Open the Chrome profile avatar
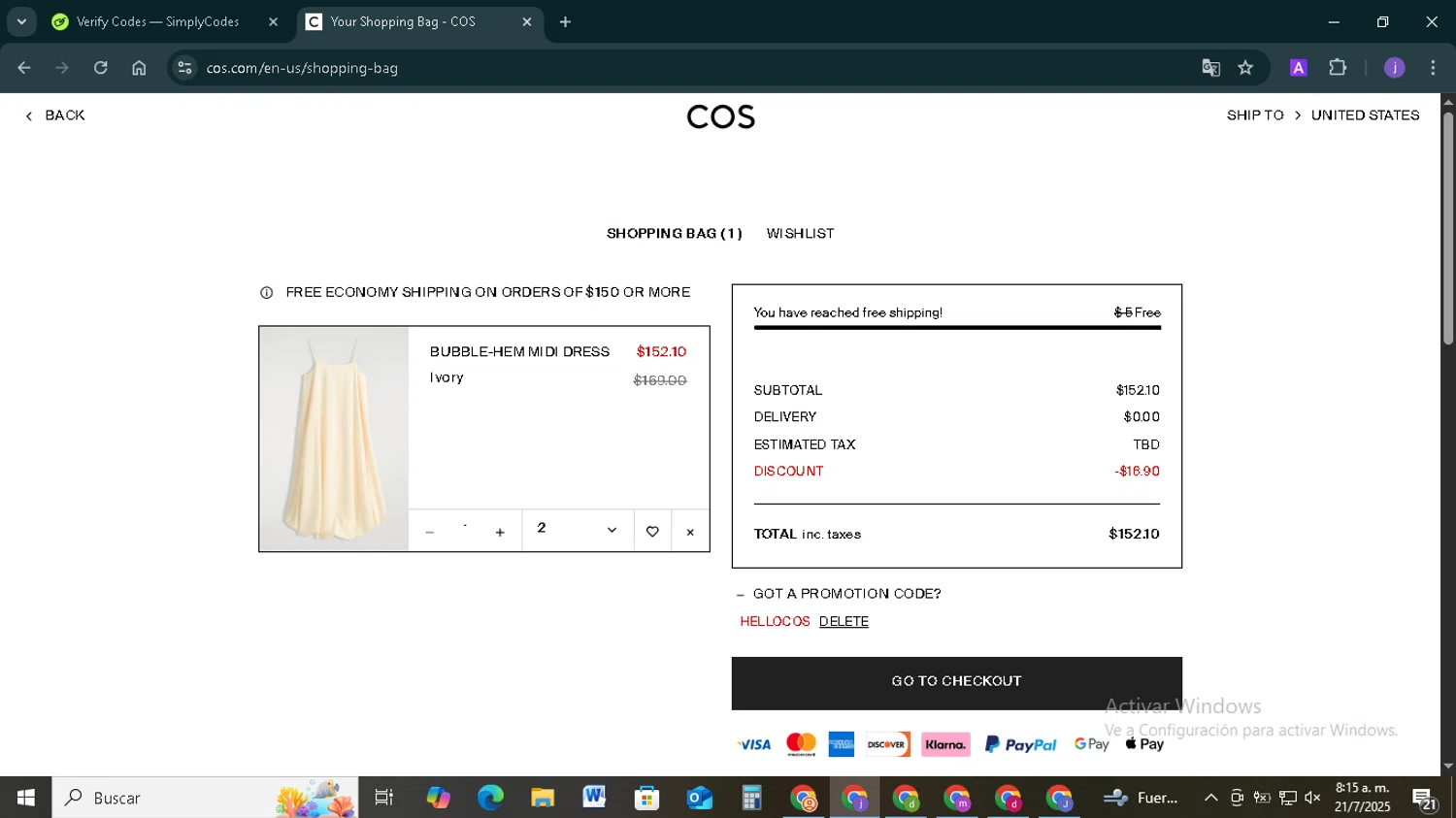 1394,68
